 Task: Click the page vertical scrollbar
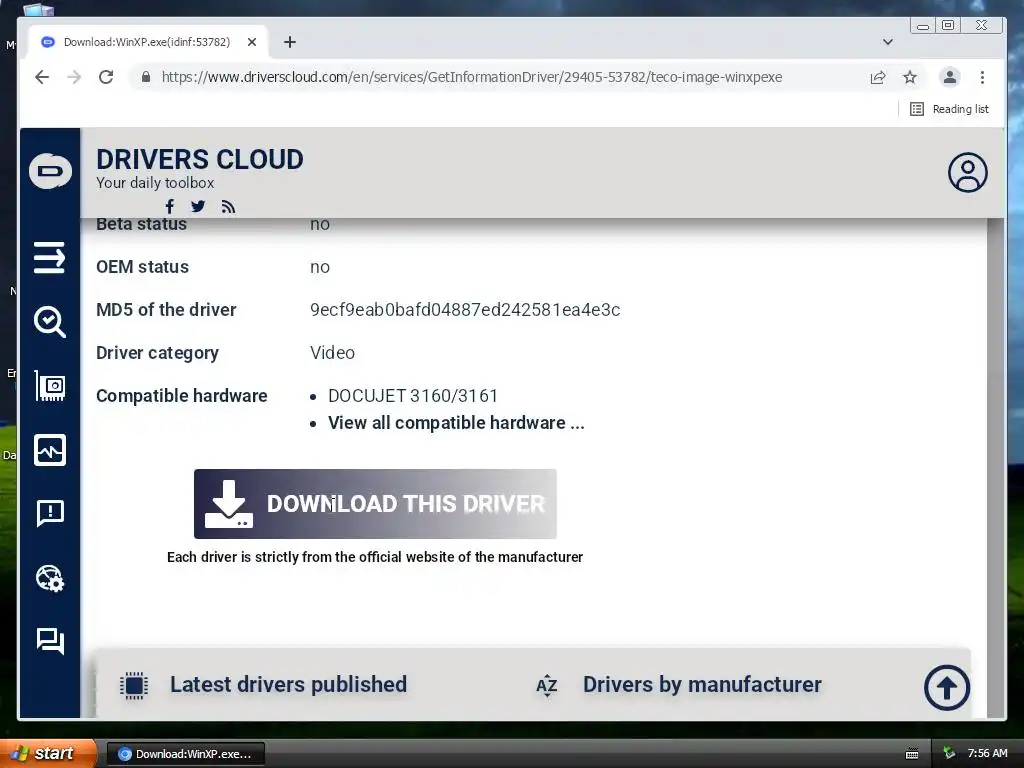(x=995, y=468)
